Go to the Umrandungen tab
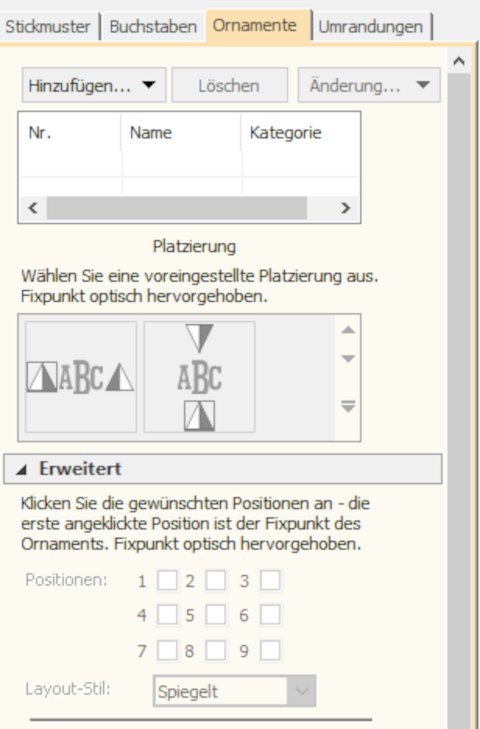 (371, 27)
